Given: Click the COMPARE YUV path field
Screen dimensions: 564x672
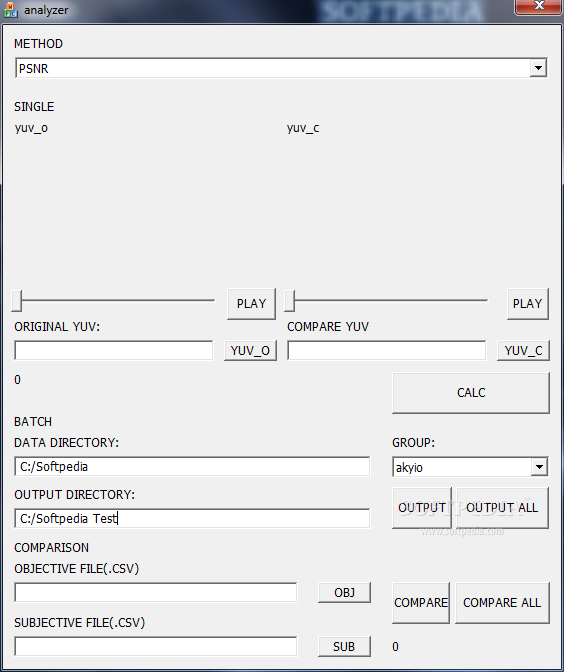Looking at the screenshot, I should (387, 351).
